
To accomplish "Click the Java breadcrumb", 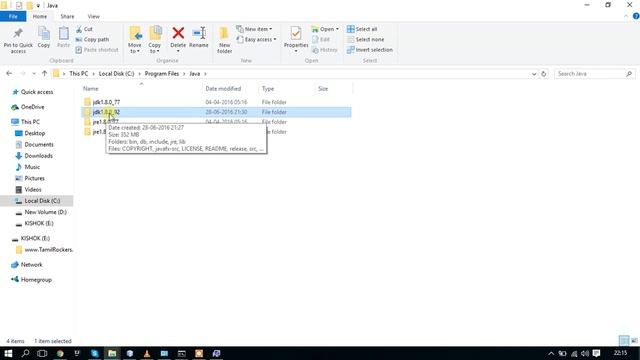I will (x=195, y=74).
